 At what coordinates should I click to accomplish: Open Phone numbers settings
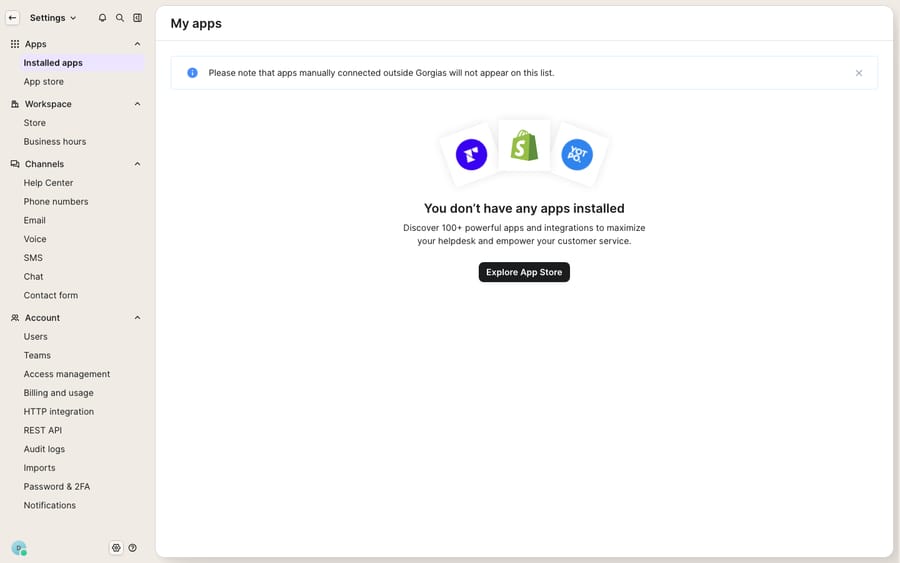point(56,201)
